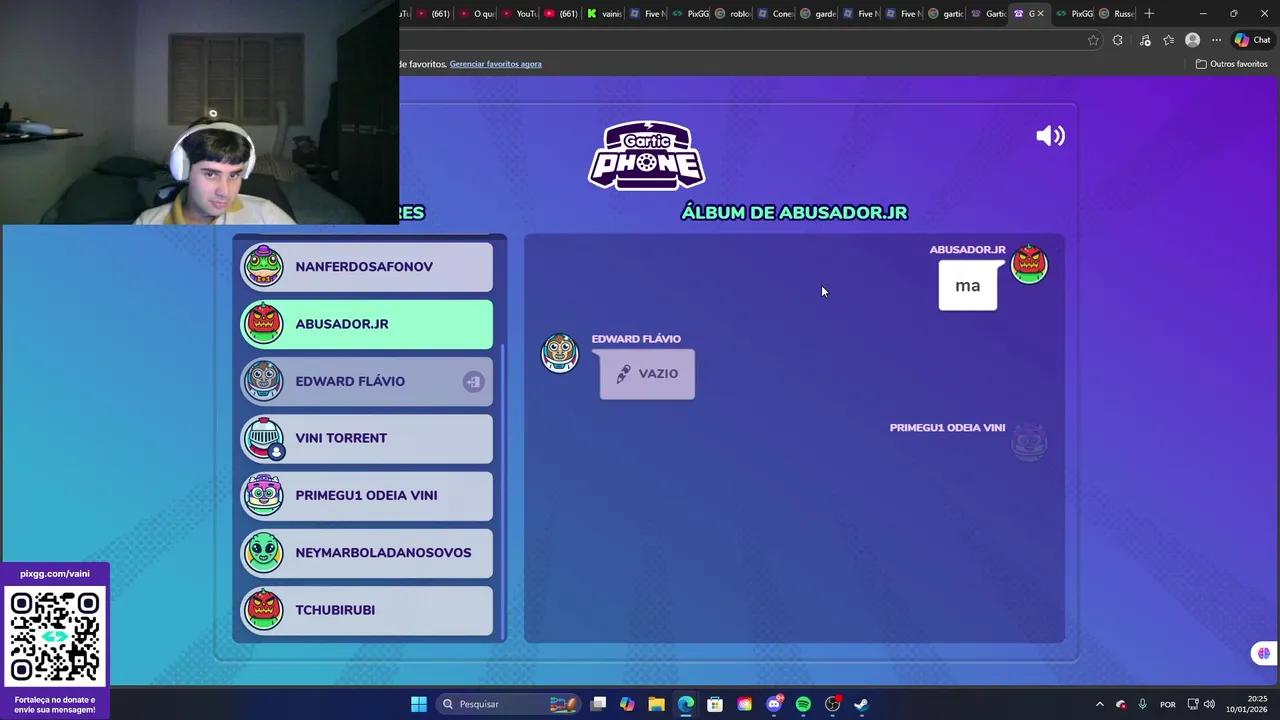Click the ABUSADOR.JR avatar in the album chat
This screenshot has width=1280, height=720.
1029,265
